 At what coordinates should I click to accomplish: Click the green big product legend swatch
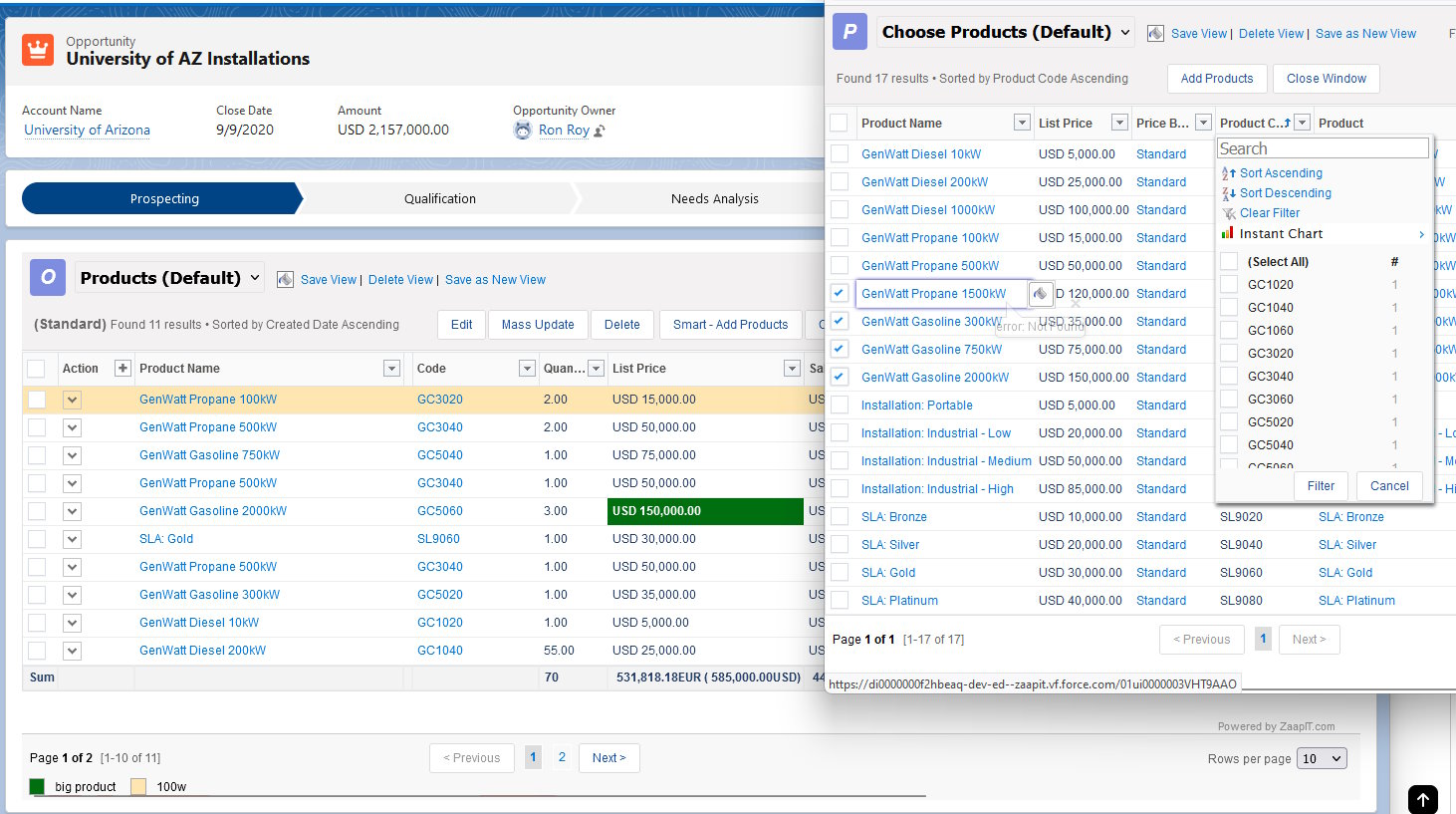coord(37,786)
